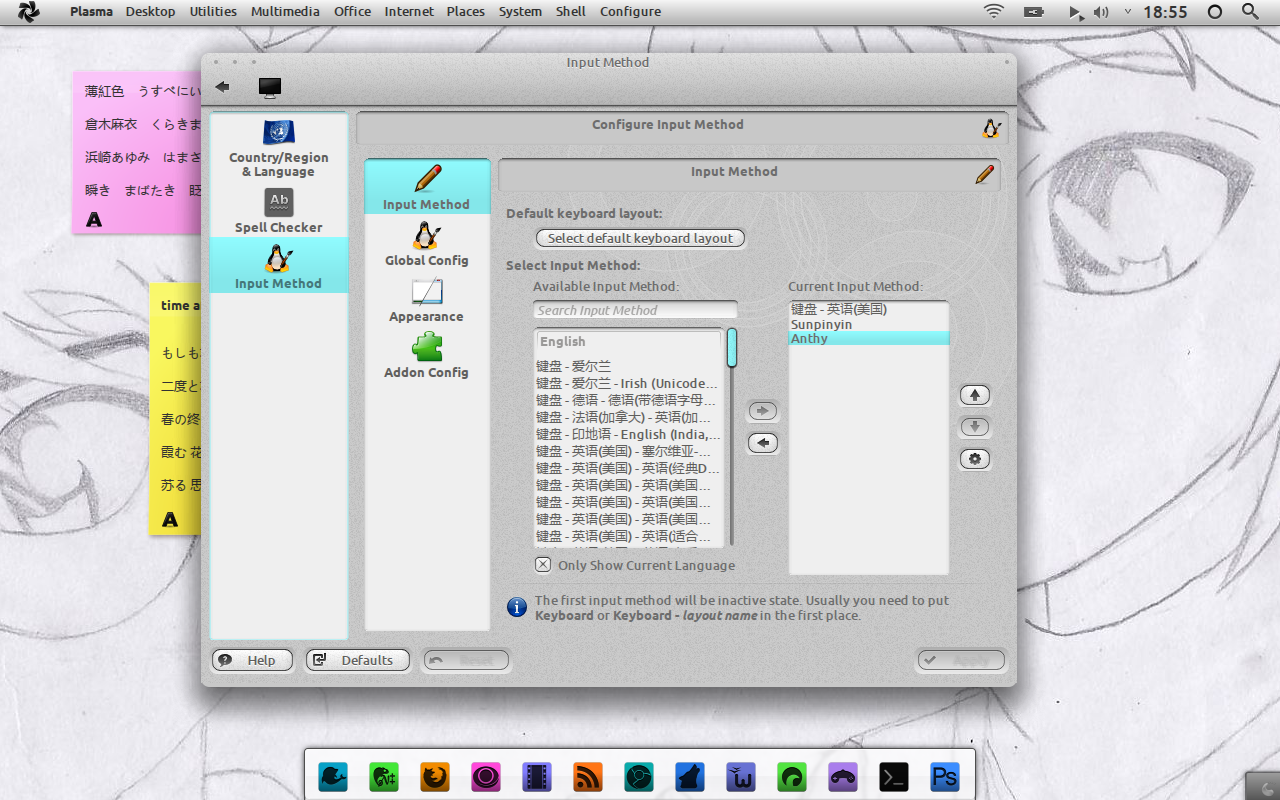Collapse the English group header in list
1280x800 pixels.
[x=628, y=342]
